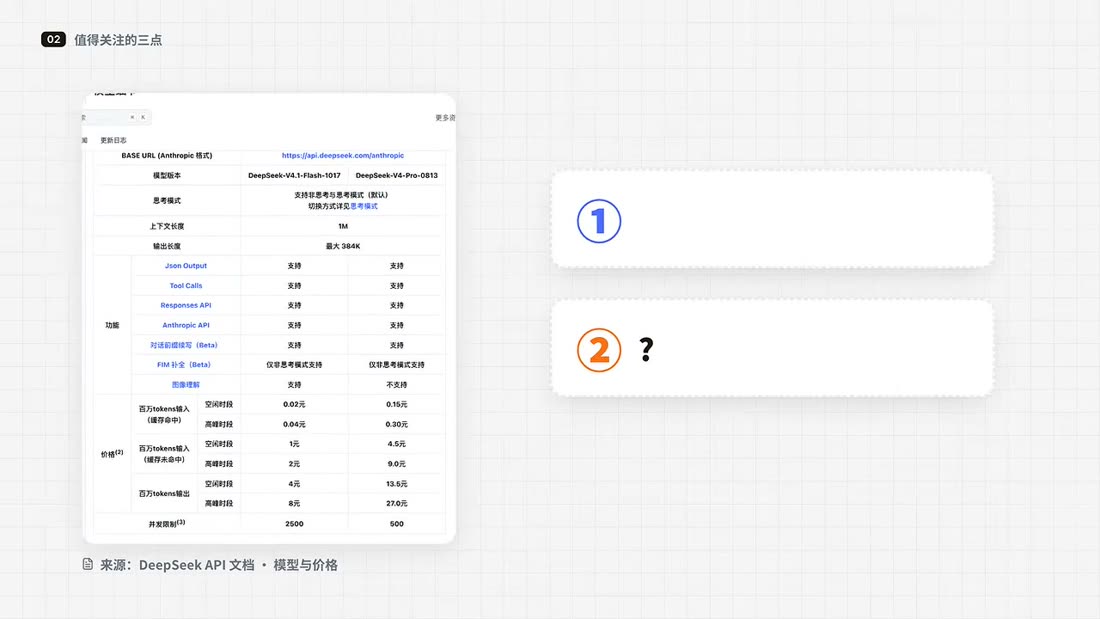Select Flash 支持 cell in Json Output row
Viewport: 1100px width, 619px height.
point(294,266)
